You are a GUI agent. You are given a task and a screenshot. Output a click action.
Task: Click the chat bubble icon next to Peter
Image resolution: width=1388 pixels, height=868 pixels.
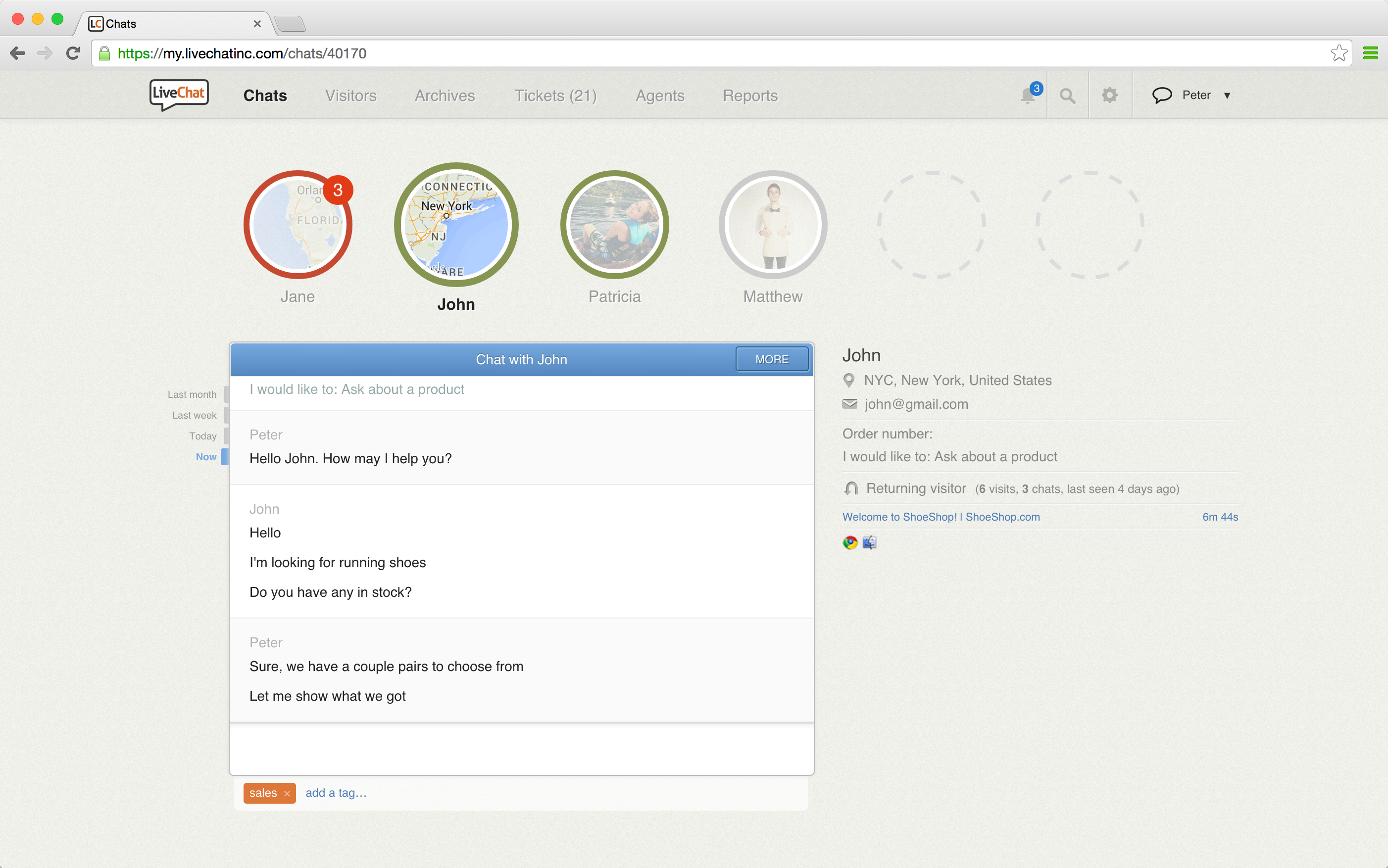[x=1161, y=96]
